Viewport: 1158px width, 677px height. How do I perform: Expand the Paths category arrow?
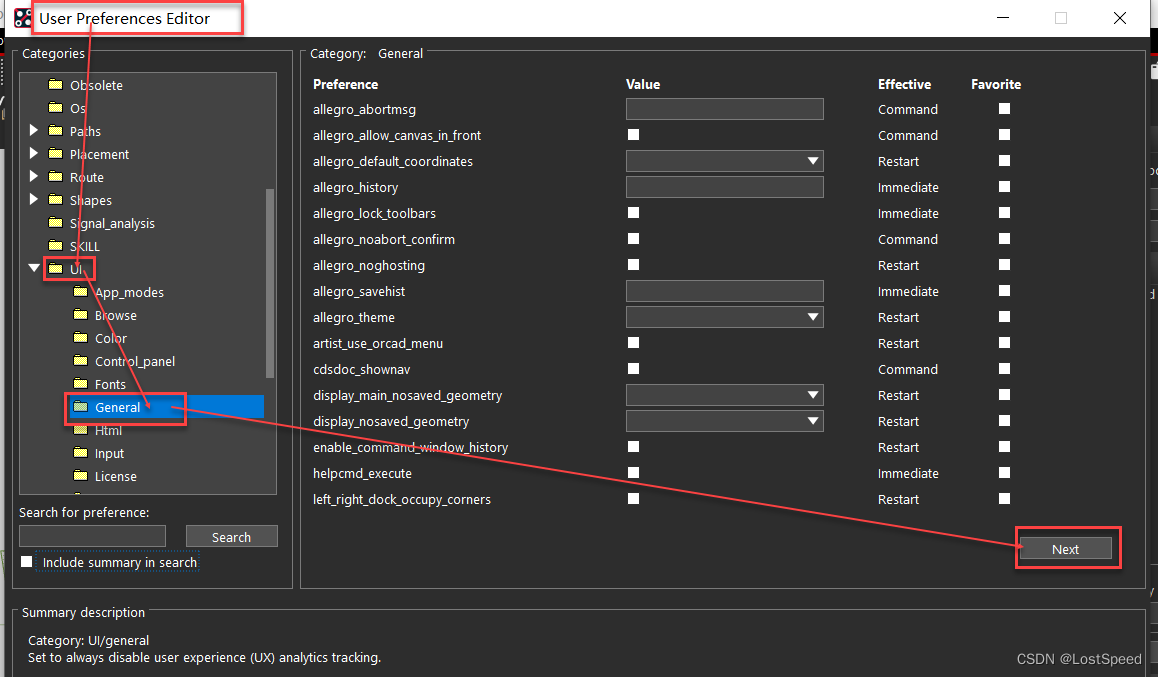[34, 131]
